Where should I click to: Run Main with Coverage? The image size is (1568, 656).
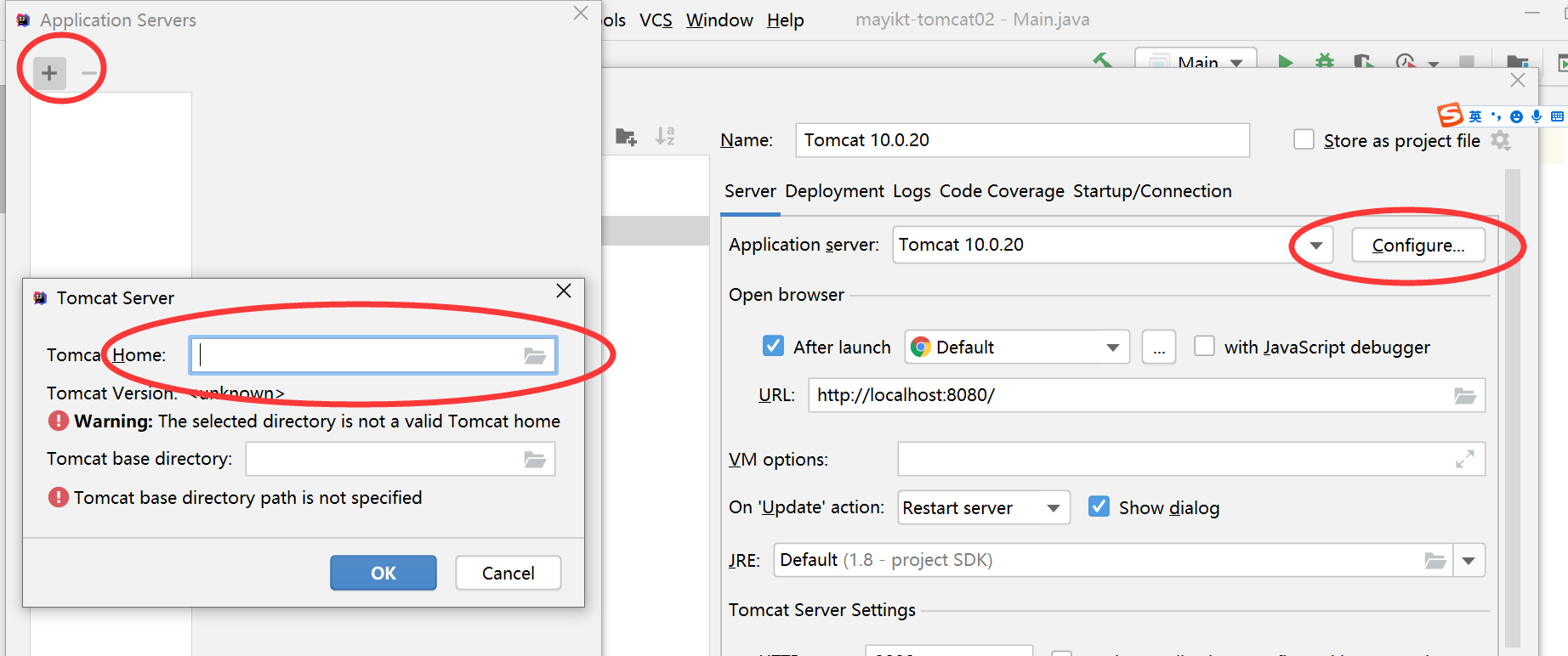[x=1364, y=61]
